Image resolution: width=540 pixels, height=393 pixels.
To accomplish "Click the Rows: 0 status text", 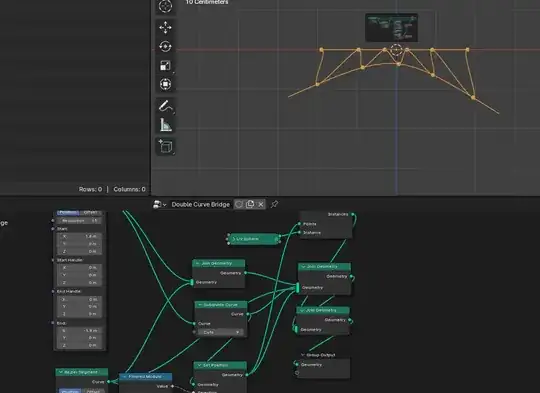I will pos(90,189).
